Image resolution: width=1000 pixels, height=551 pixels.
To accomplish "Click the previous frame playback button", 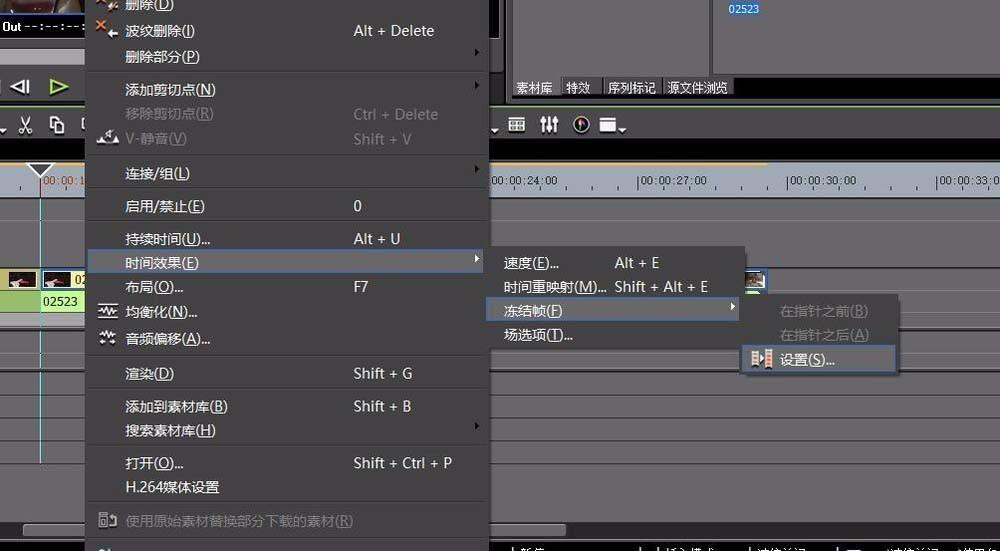I will pos(20,87).
